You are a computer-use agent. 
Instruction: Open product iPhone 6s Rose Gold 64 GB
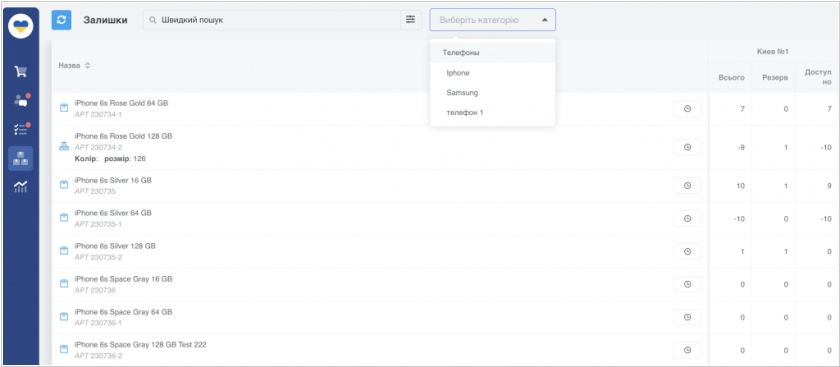click(121, 103)
